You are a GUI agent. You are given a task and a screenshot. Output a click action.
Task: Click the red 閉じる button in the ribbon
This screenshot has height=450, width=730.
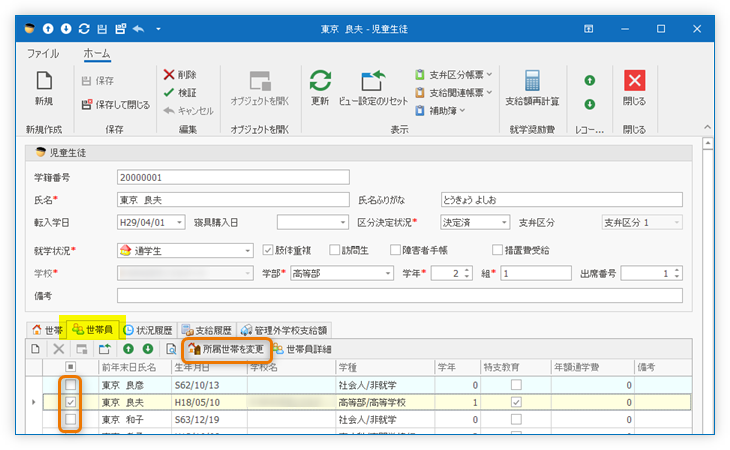[635, 88]
